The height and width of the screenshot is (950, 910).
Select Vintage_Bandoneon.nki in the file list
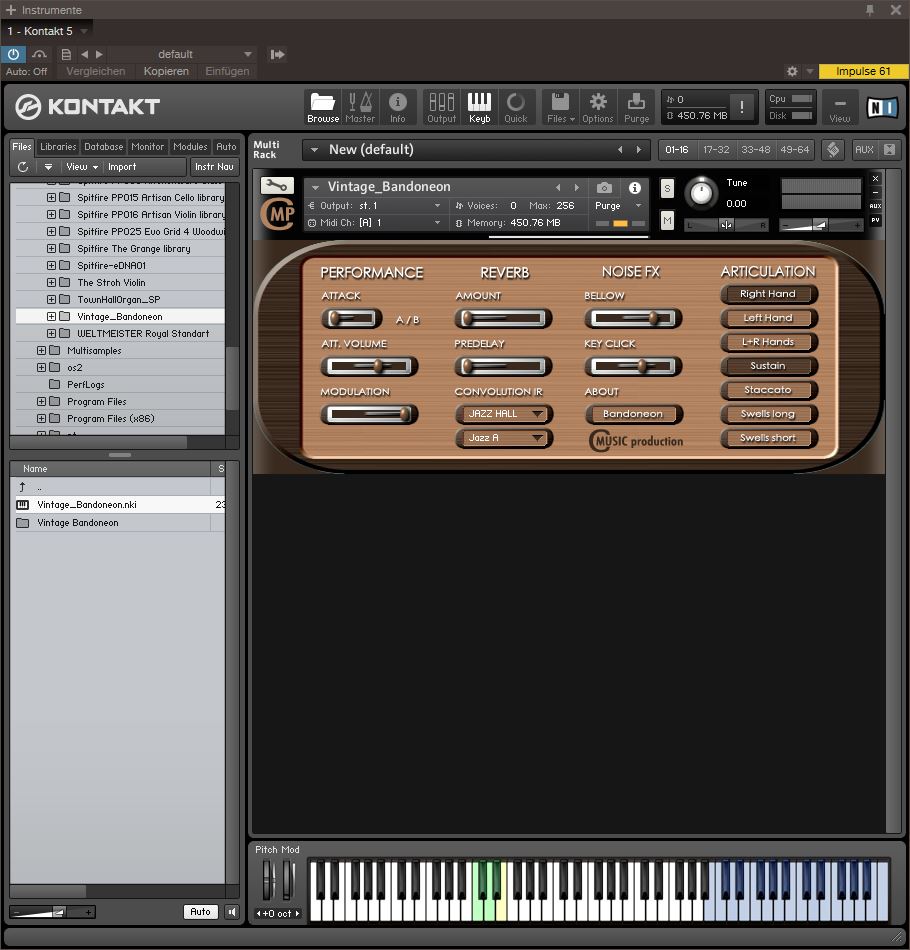coord(118,505)
